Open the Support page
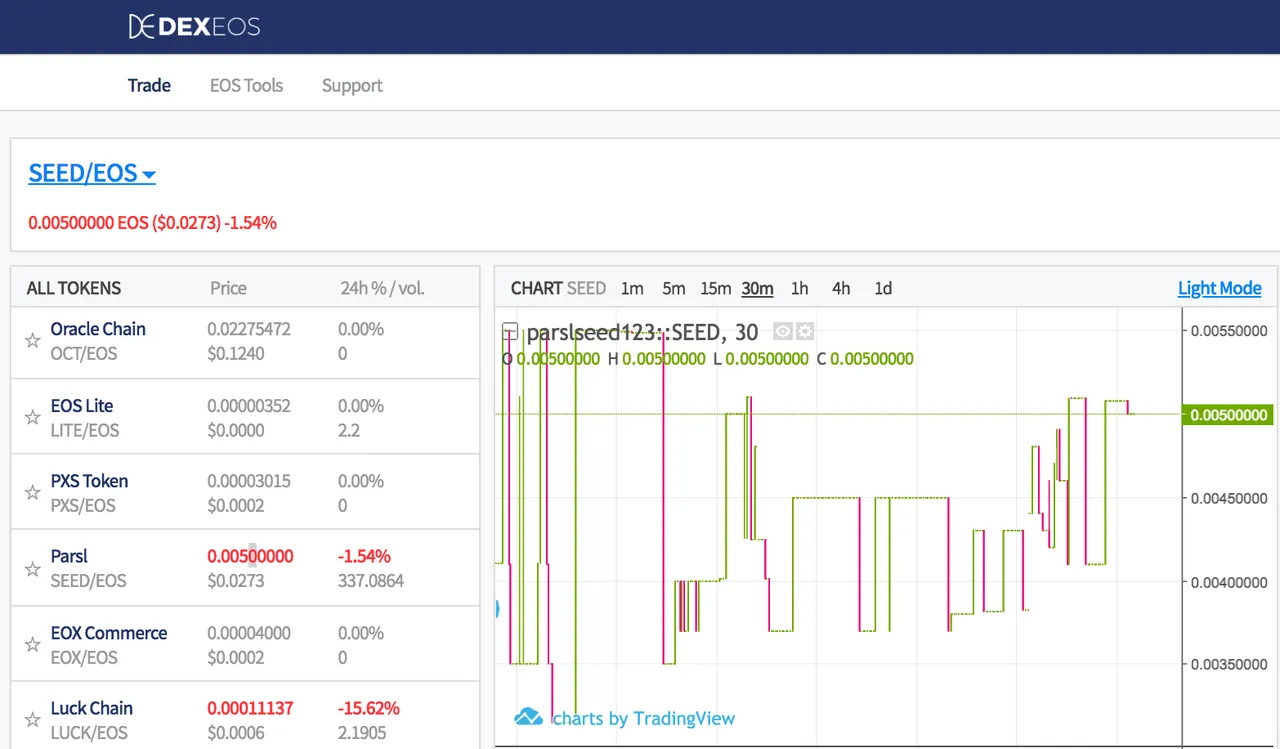The image size is (1280, 749). point(352,85)
